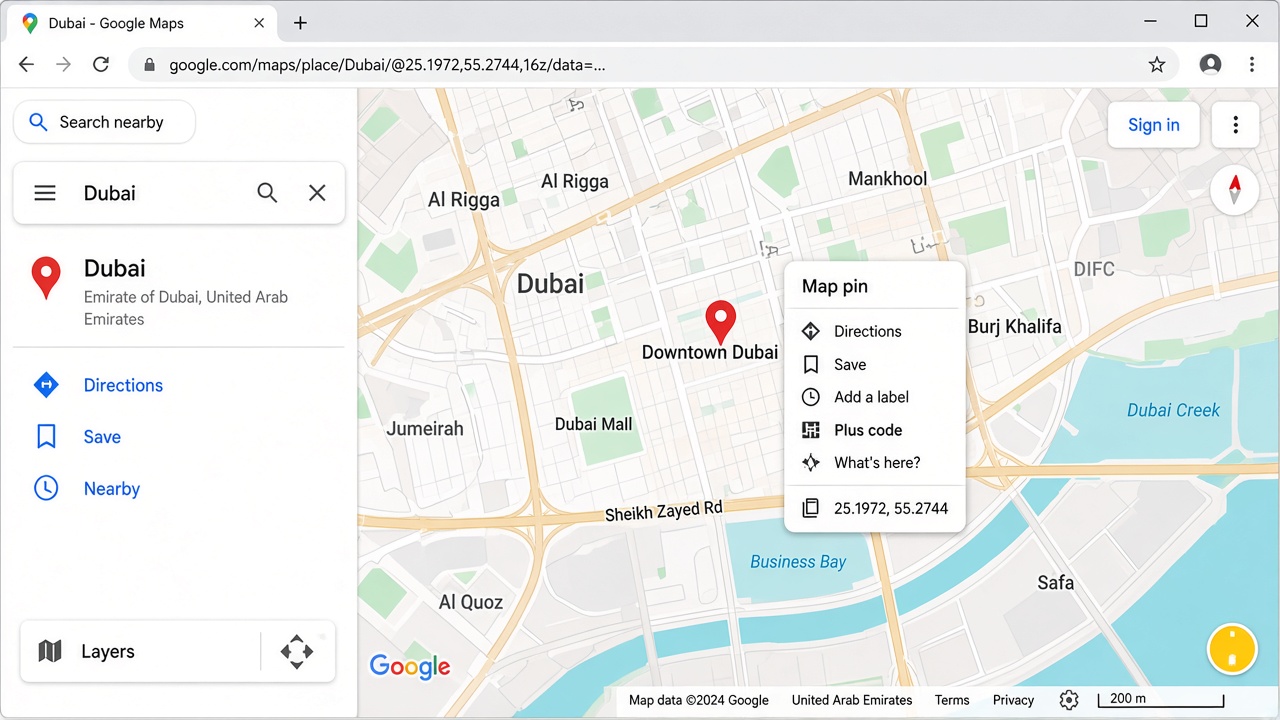Click the four-arrow pan icon beside Layers
The width and height of the screenshot is (1280, 720).
297,651
